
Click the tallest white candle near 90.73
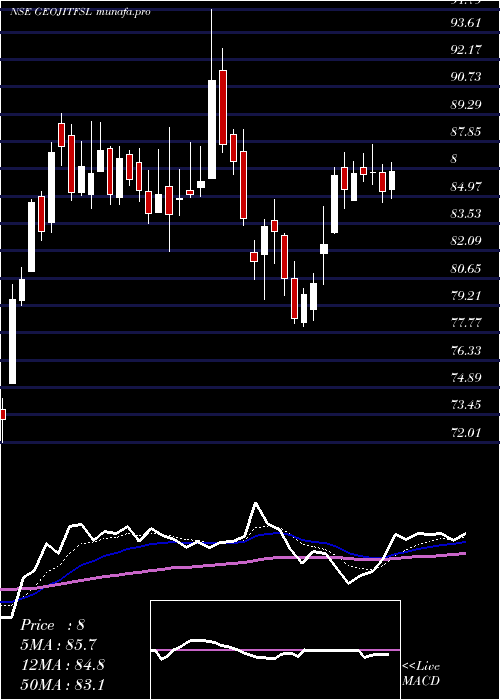[x=212, y=129]
